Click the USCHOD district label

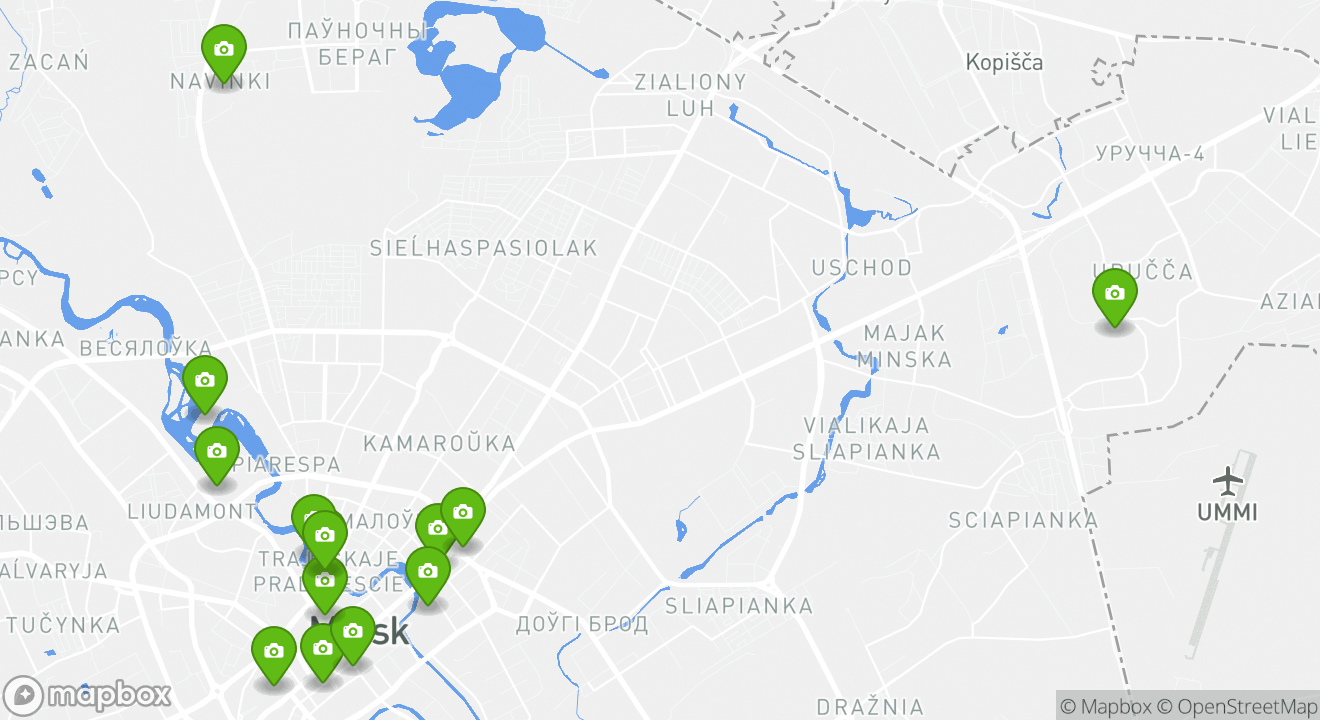tap(862, 268)
